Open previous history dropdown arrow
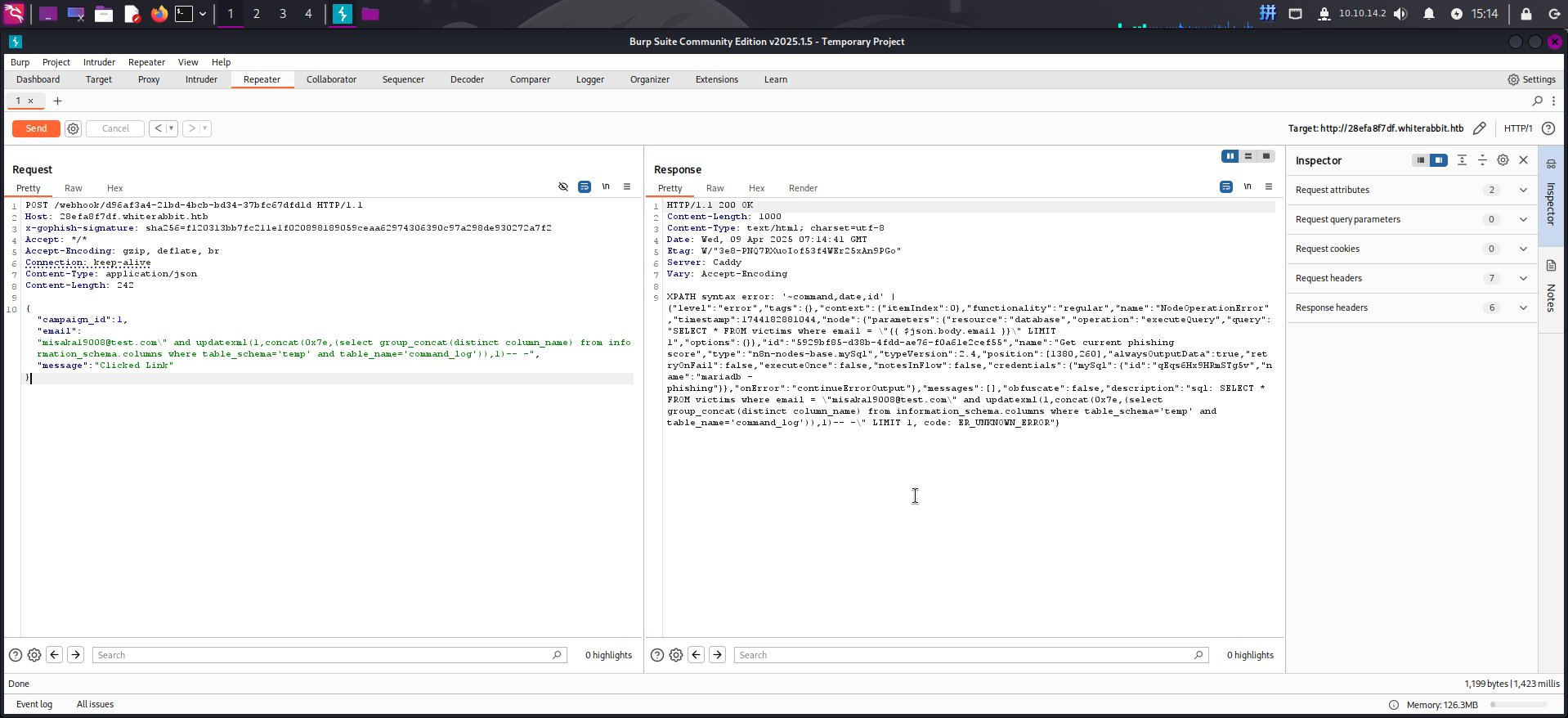Viewport: 1568px width, 718px height. pyautogui.click(x=172, y=128)
